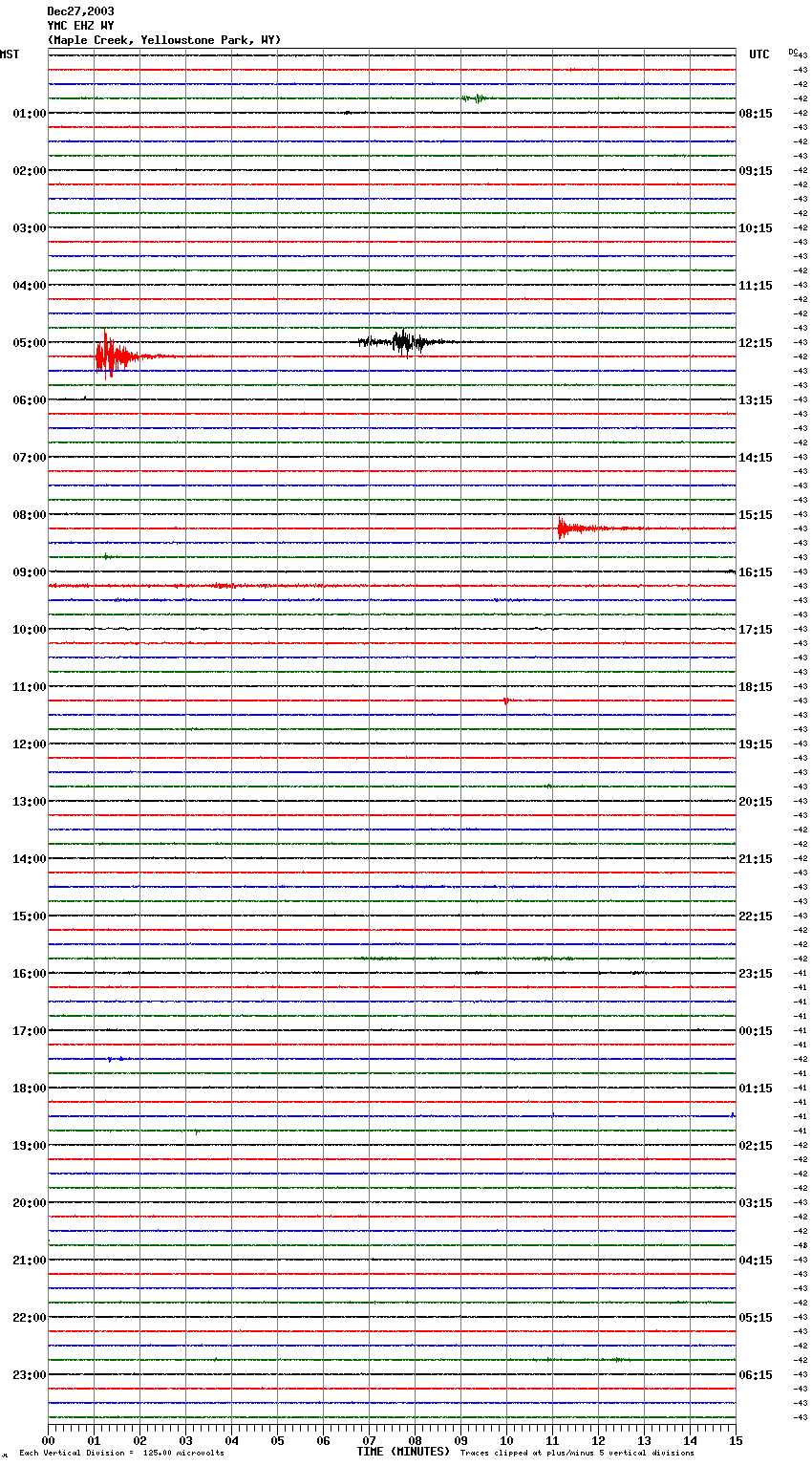Click the 06:15 UTC time label

[756, 1375]
